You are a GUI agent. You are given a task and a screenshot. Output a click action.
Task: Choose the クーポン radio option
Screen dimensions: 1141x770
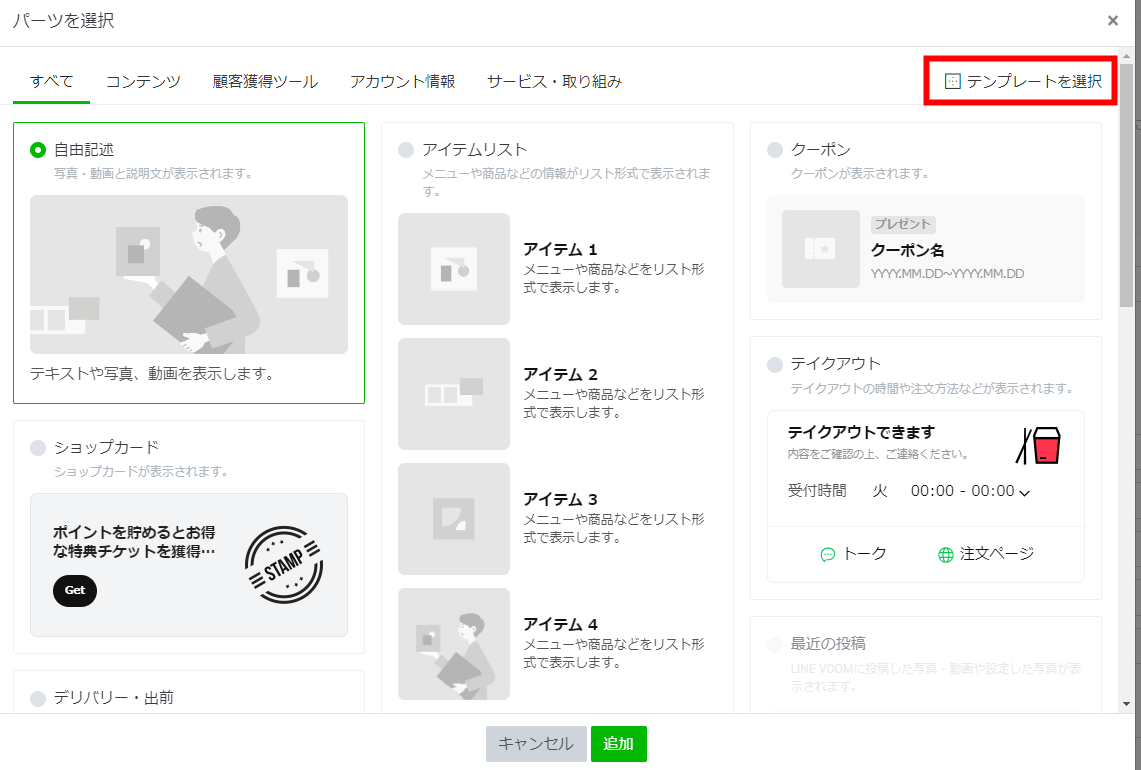[775, 150]
